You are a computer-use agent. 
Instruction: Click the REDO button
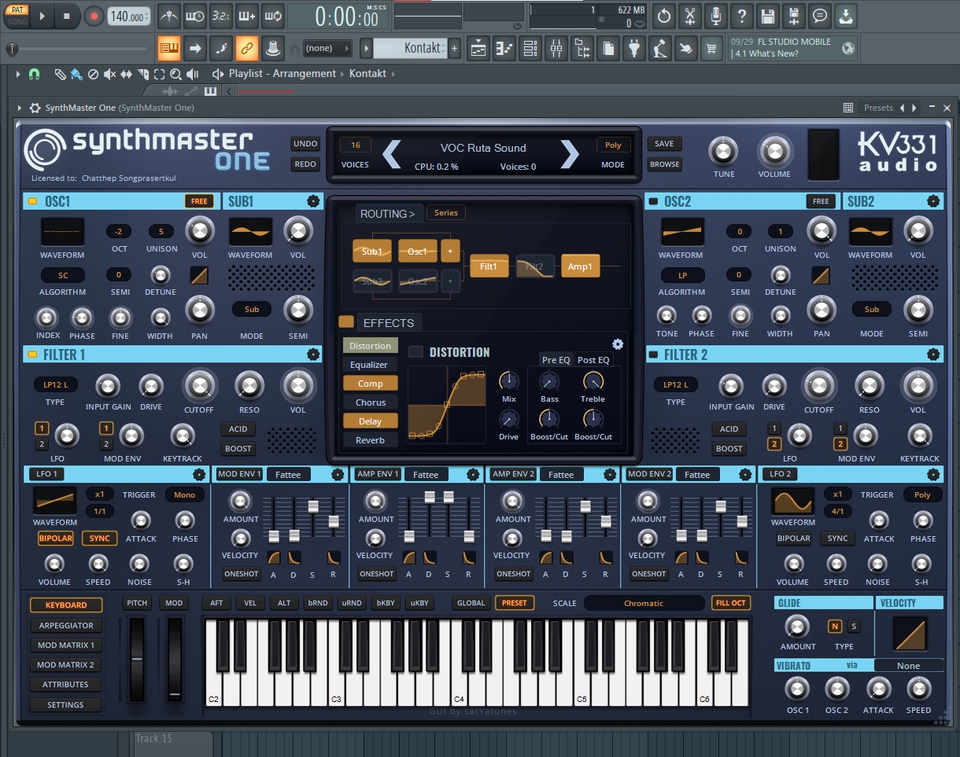tap(305, 164)
